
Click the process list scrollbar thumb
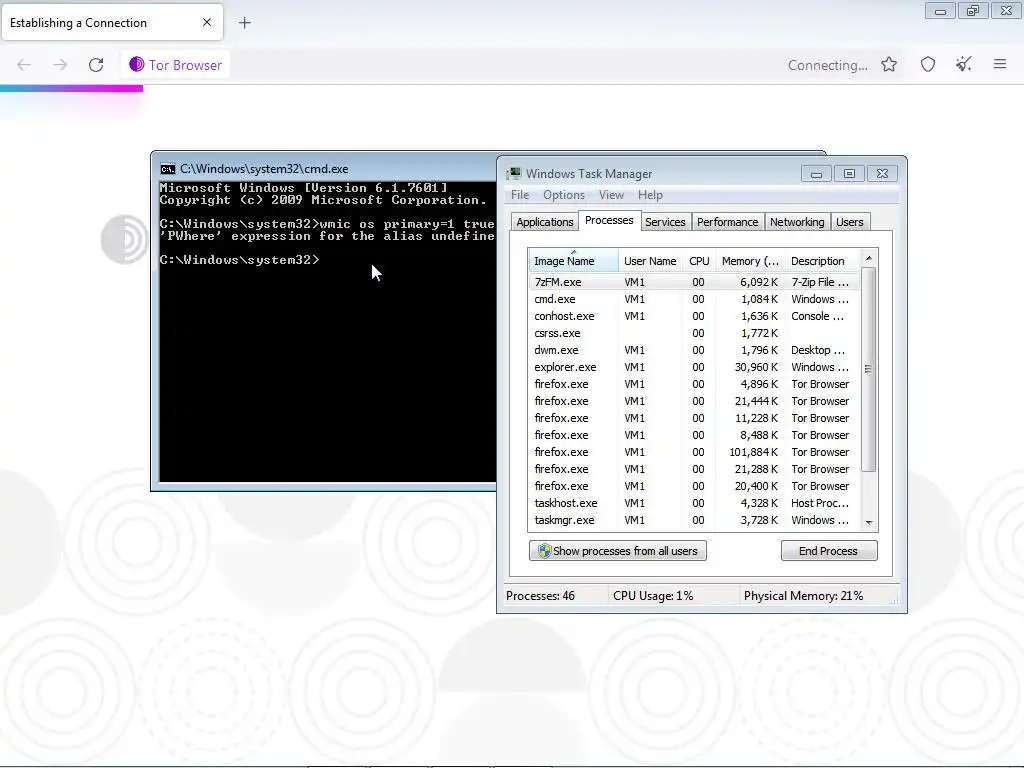(869, 369)
